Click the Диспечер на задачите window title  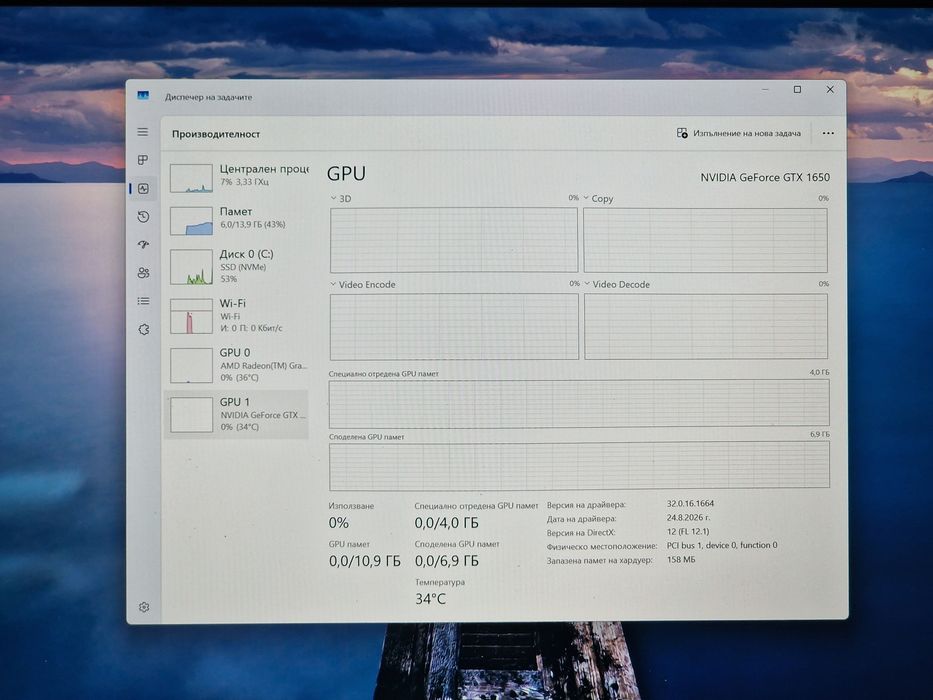click(208, 97)
